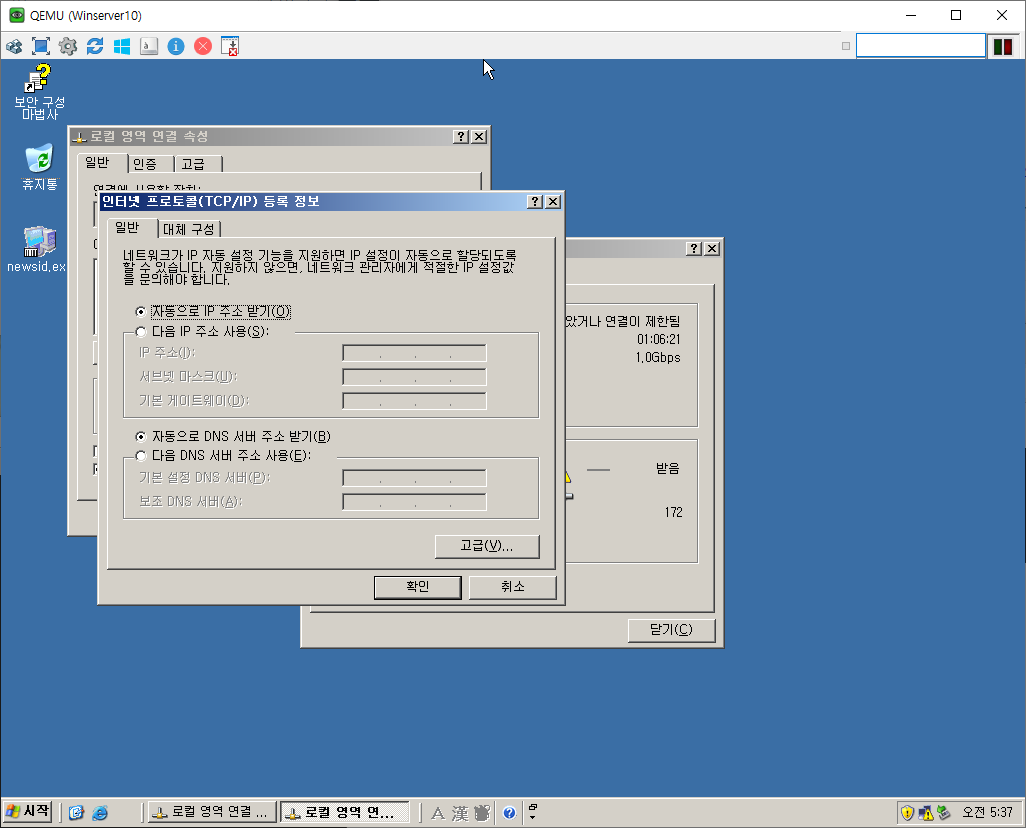
Task: Toggle fullscreen view icon in QEMU toolbar
Action: coord(41,46)
